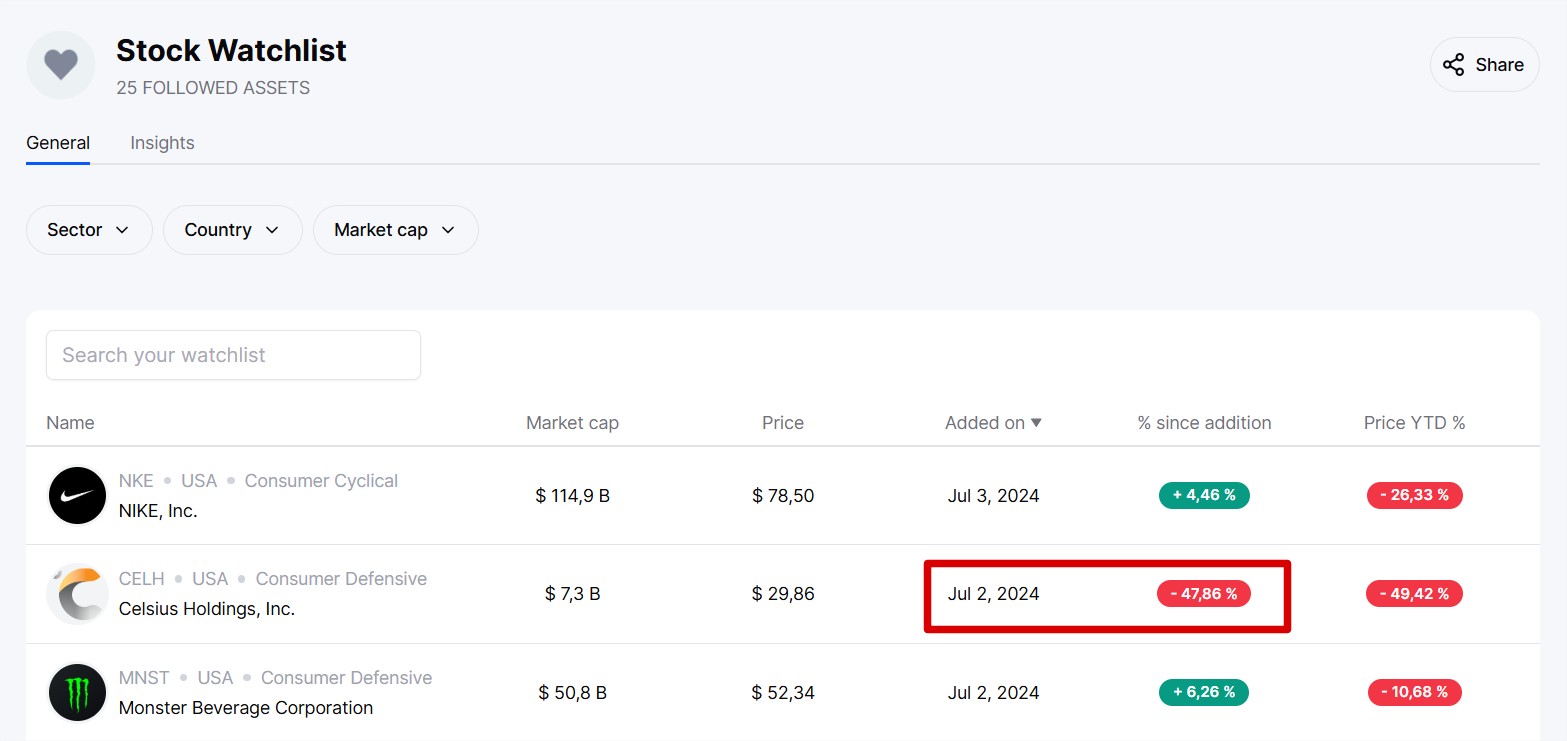The image size is (1567, 741).
Task: Click Celsius market cap $ 7,3 B
Action: coord(572,594)
